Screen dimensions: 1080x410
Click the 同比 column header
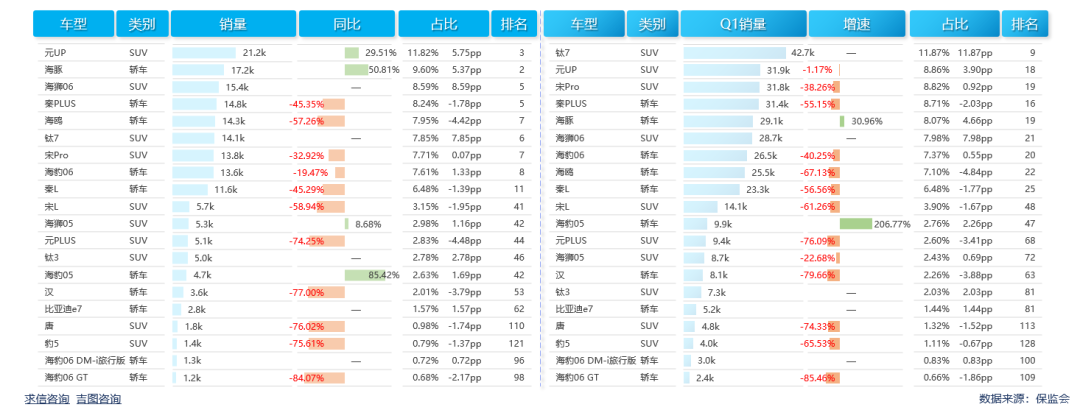(345, 24)
